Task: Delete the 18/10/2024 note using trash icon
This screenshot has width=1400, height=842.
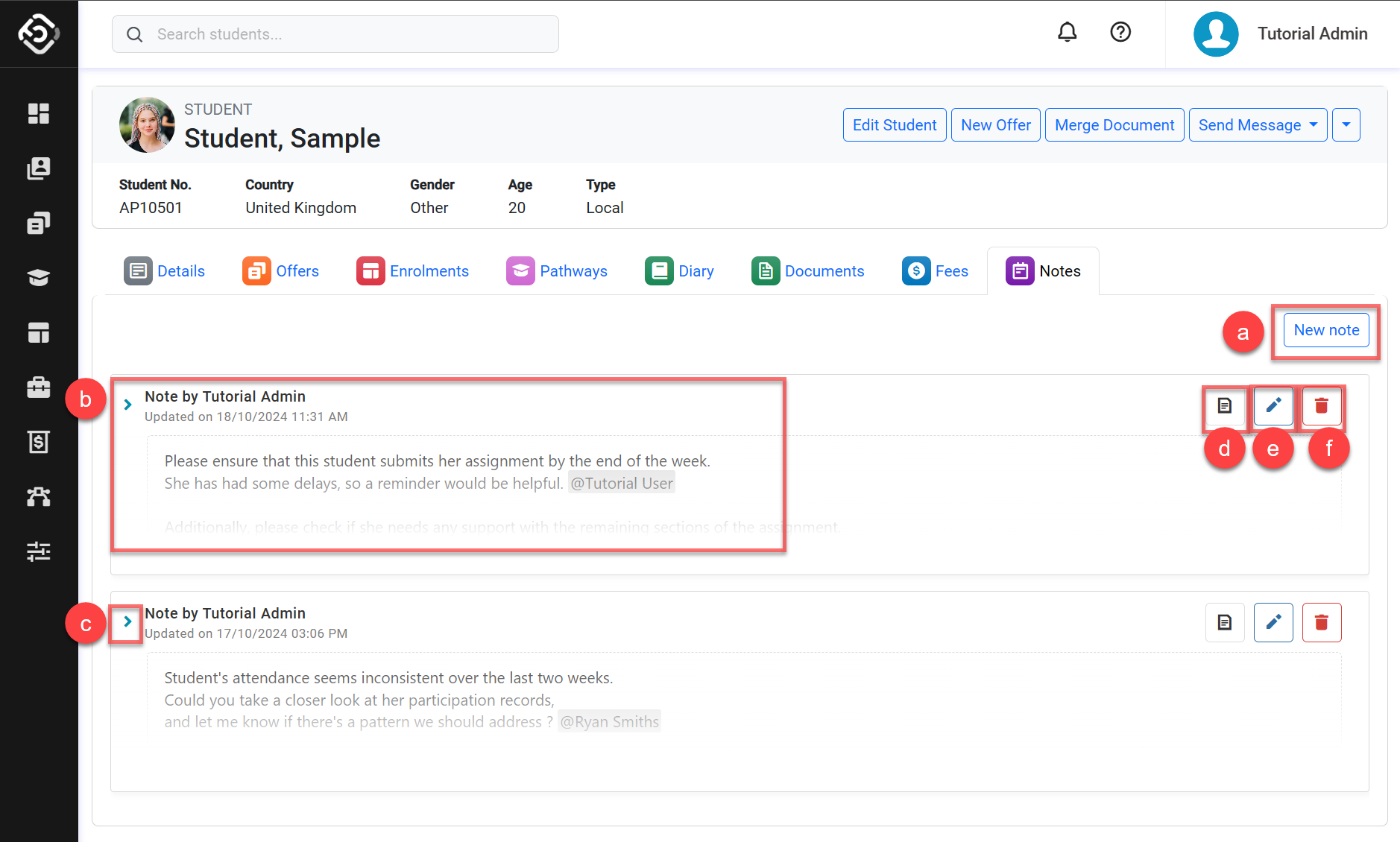Action: (1321, 406)
